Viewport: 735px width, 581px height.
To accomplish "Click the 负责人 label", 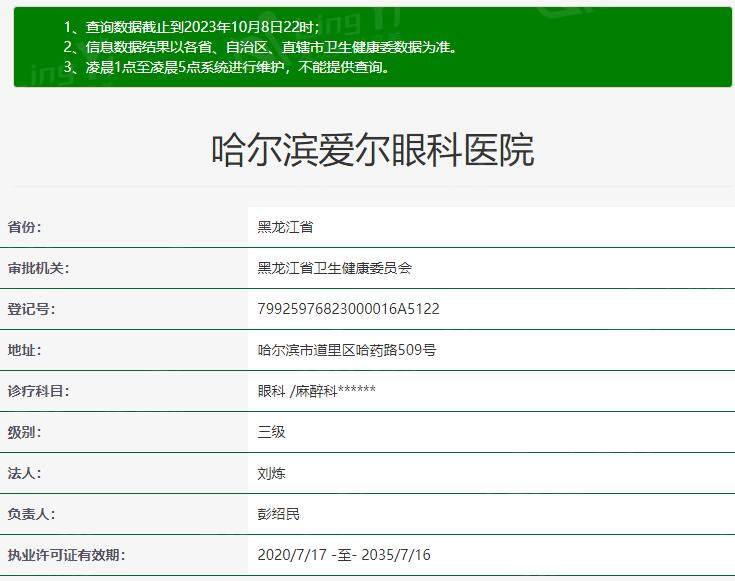I will 31,514.
